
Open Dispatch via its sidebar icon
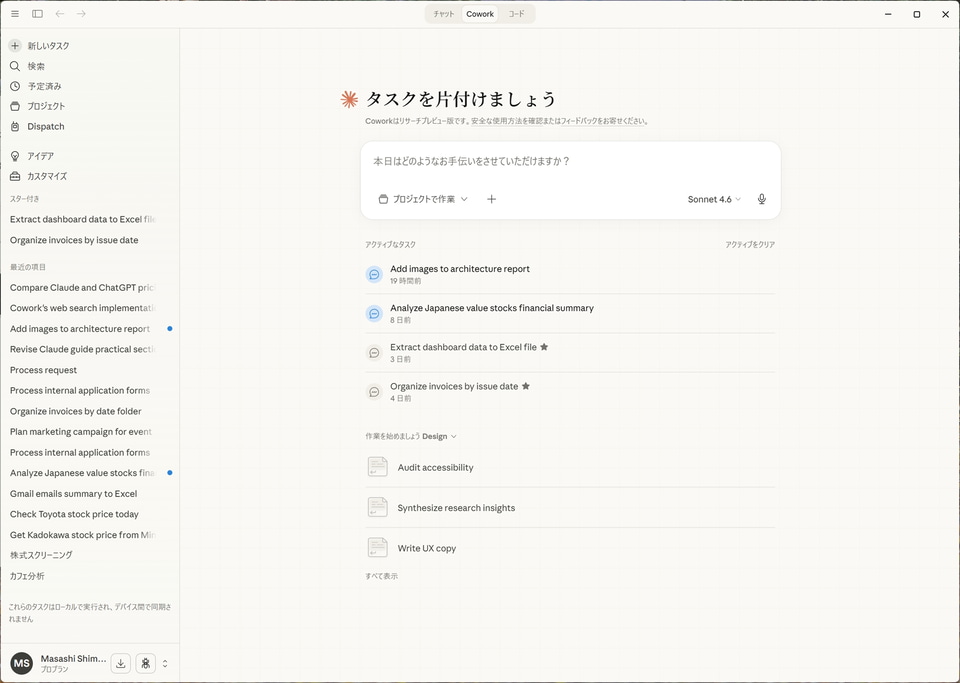click(15, 127)
